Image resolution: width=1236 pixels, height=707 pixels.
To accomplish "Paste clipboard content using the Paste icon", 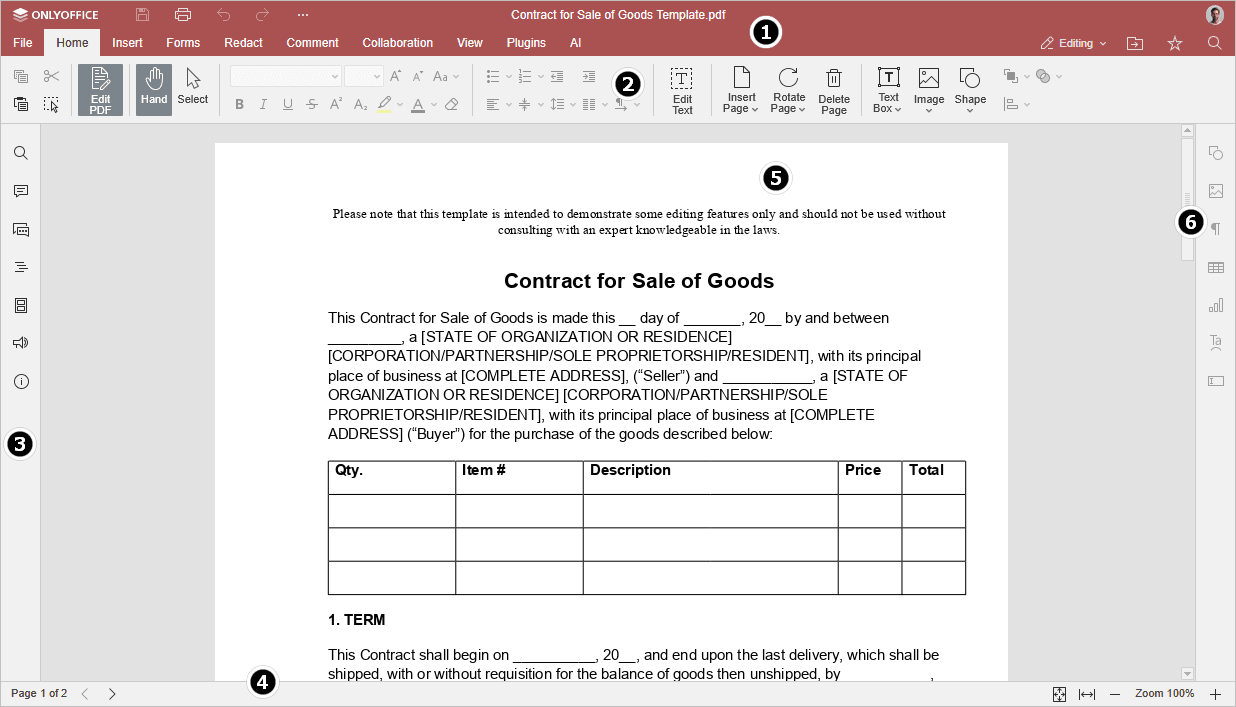I will pyautogui.click(x=21, y=104).
